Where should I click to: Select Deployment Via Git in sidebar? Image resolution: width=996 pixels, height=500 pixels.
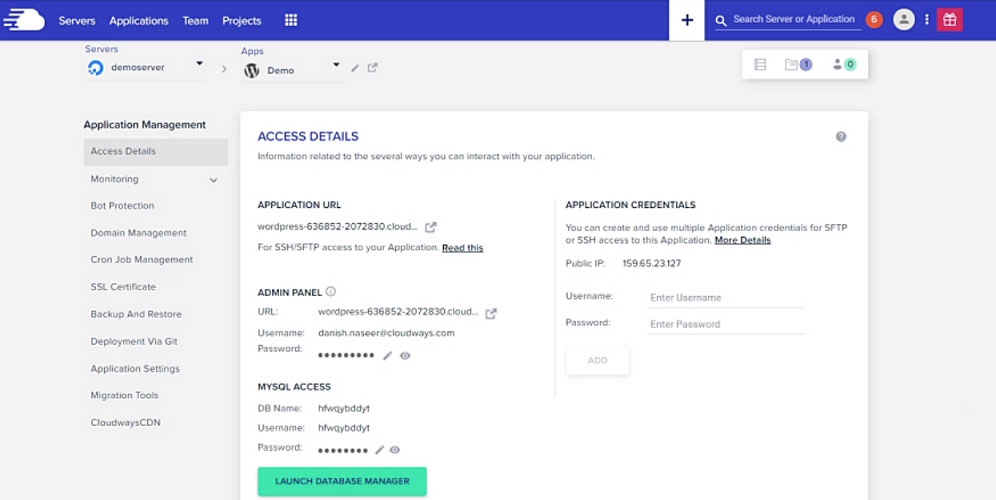click(x=134, y=342)
